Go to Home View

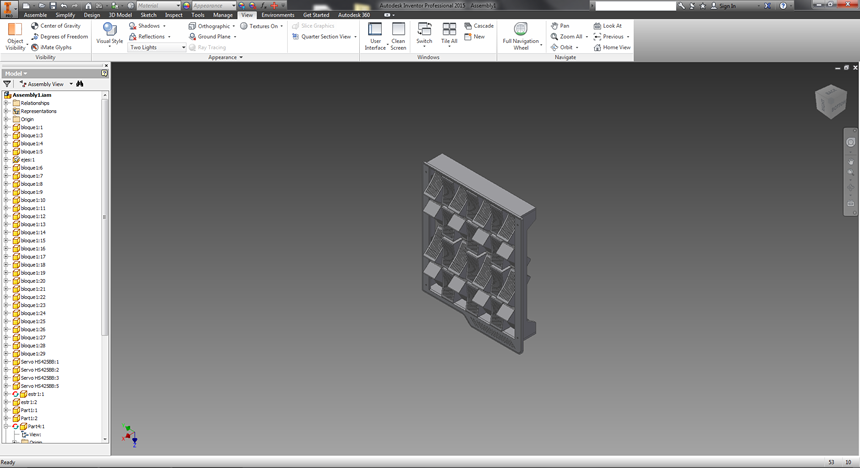612,47
